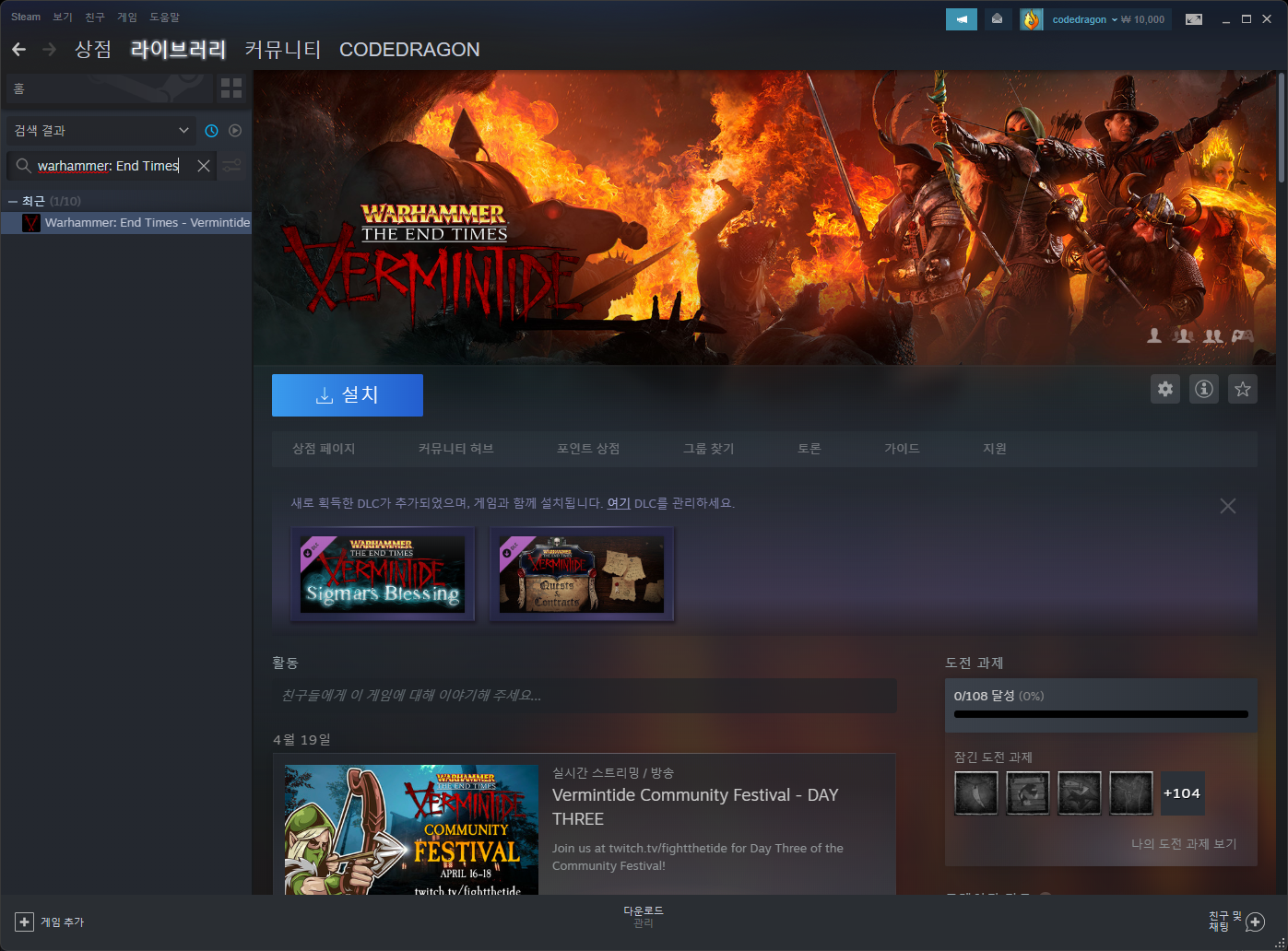The image size is (1288, 951).
Task: Dismiss the DLC notice with X
Action: (1228, 506)
